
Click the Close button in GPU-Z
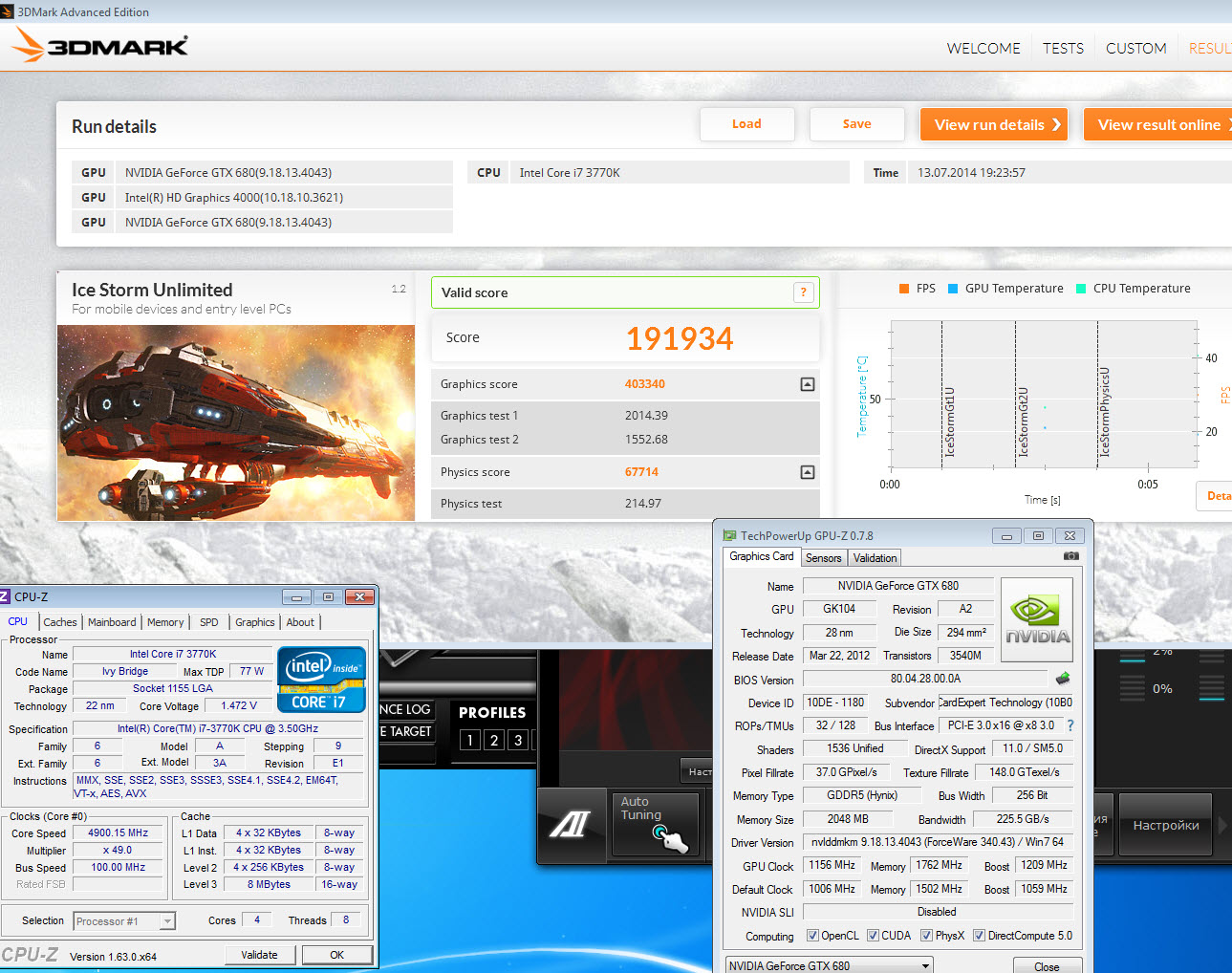(x=1047, y=965)
